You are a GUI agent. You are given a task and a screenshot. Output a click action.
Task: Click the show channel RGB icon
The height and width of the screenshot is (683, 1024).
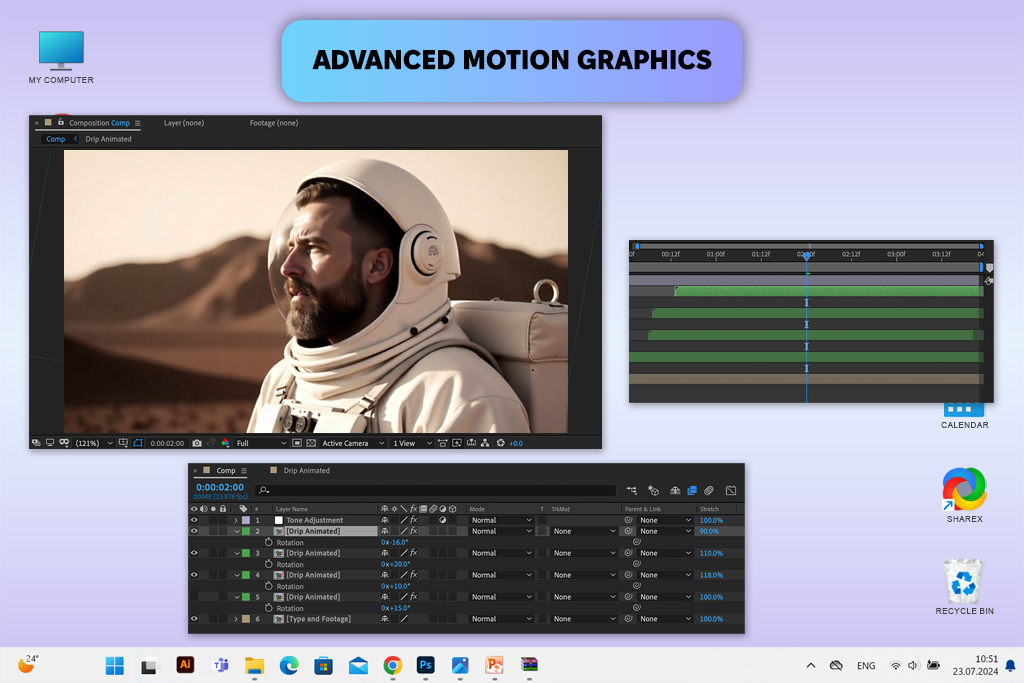(x=225, y=443)
